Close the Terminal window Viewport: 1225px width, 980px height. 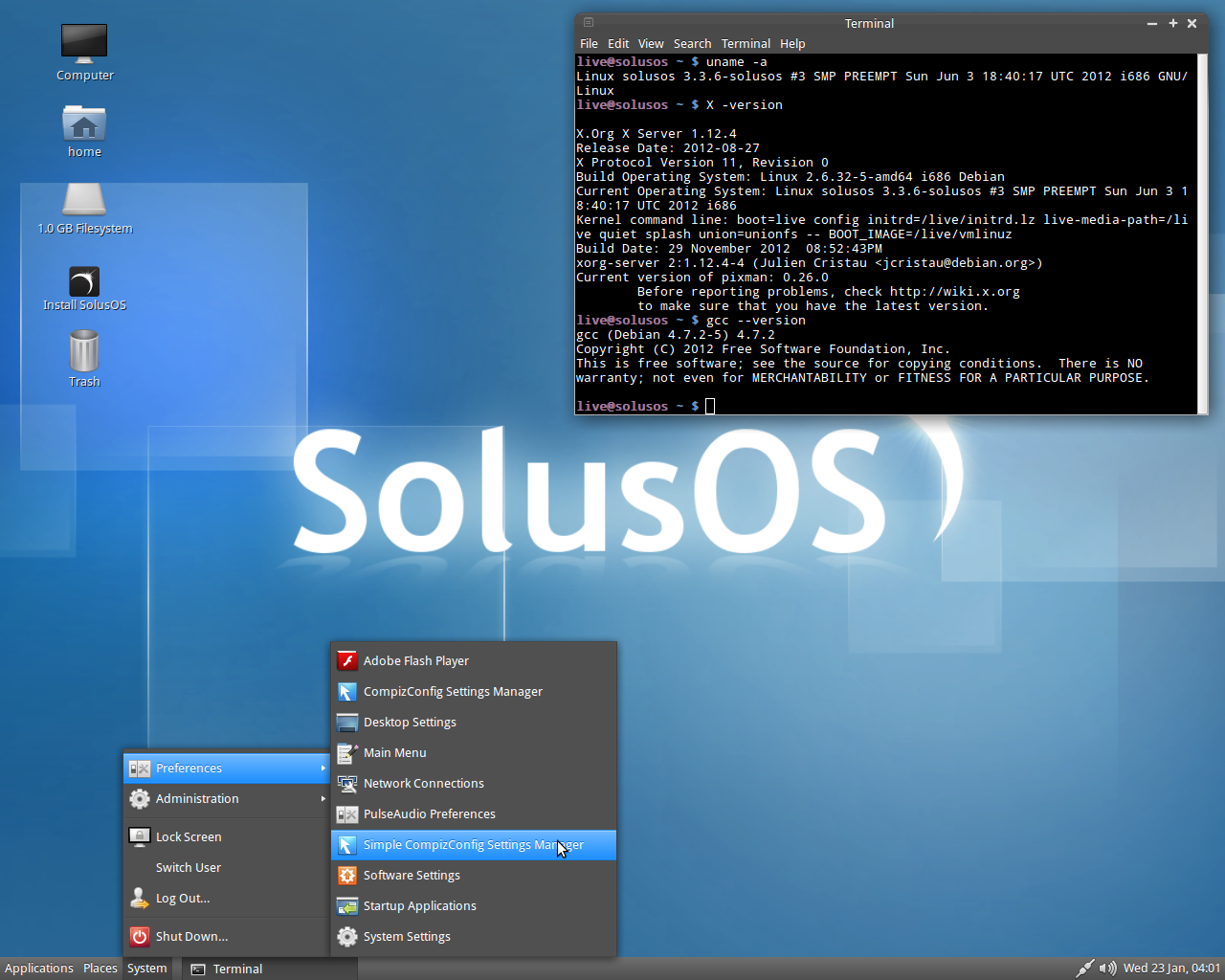[1192, 23]
